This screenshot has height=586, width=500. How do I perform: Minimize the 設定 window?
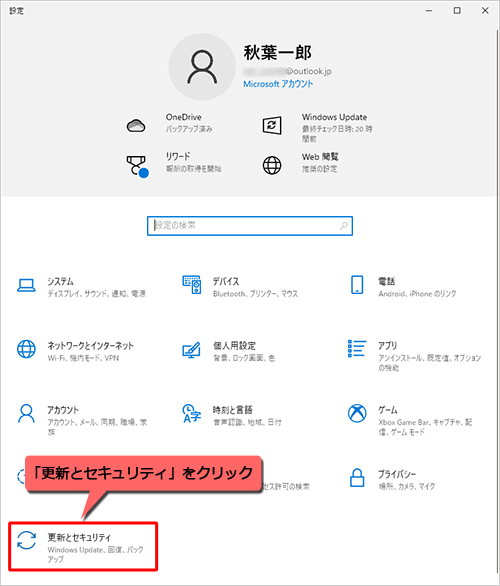click(x=429, y=10)
